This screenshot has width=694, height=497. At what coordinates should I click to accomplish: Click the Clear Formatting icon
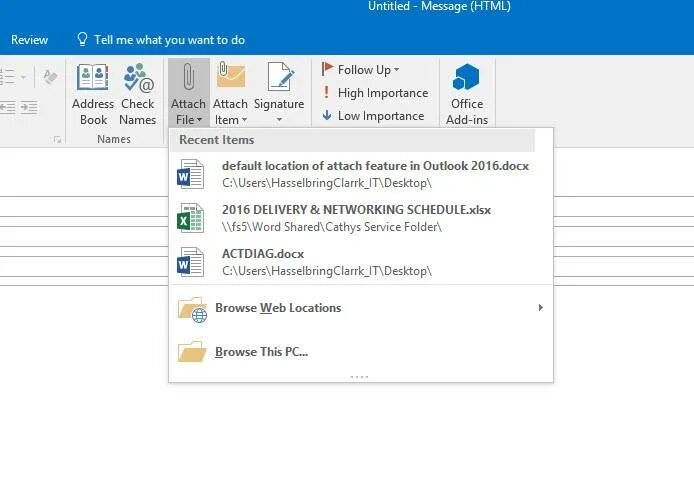[x=50, y=77]
